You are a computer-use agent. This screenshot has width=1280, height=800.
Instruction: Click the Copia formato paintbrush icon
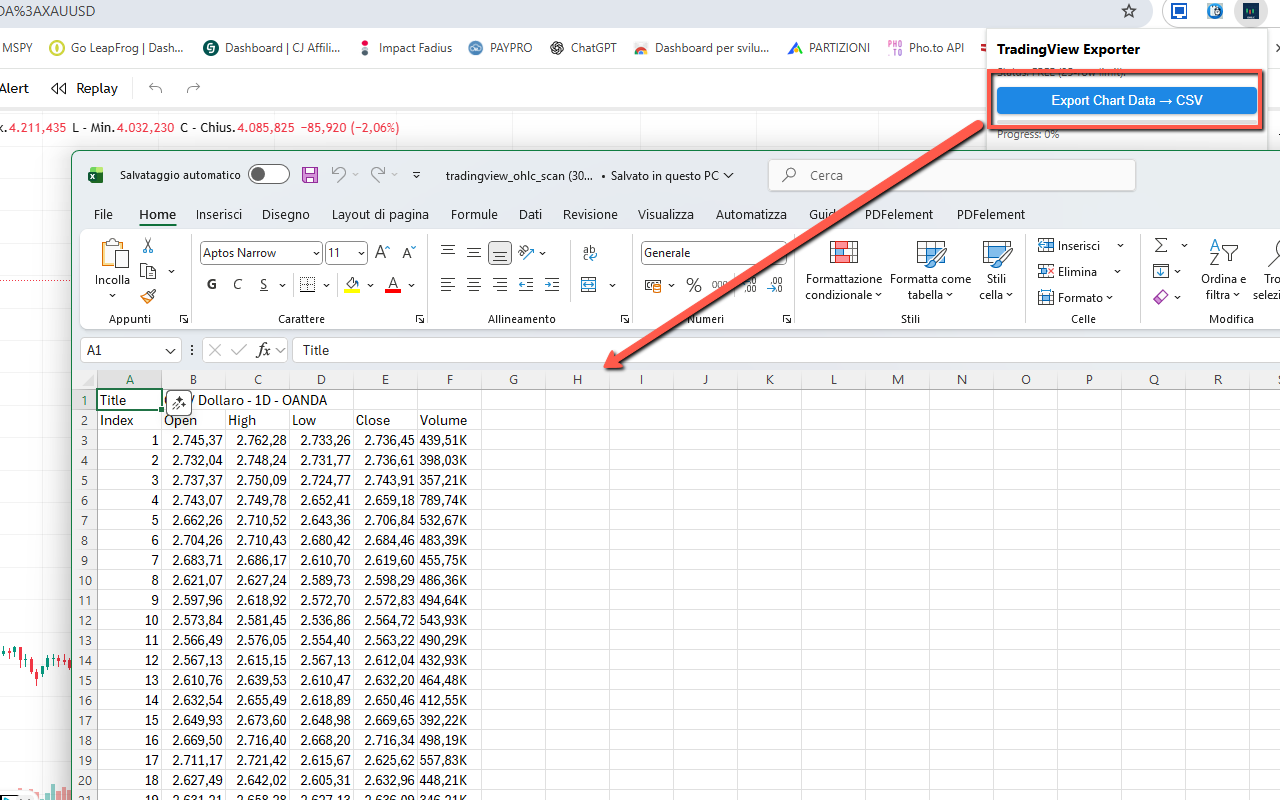146,296
